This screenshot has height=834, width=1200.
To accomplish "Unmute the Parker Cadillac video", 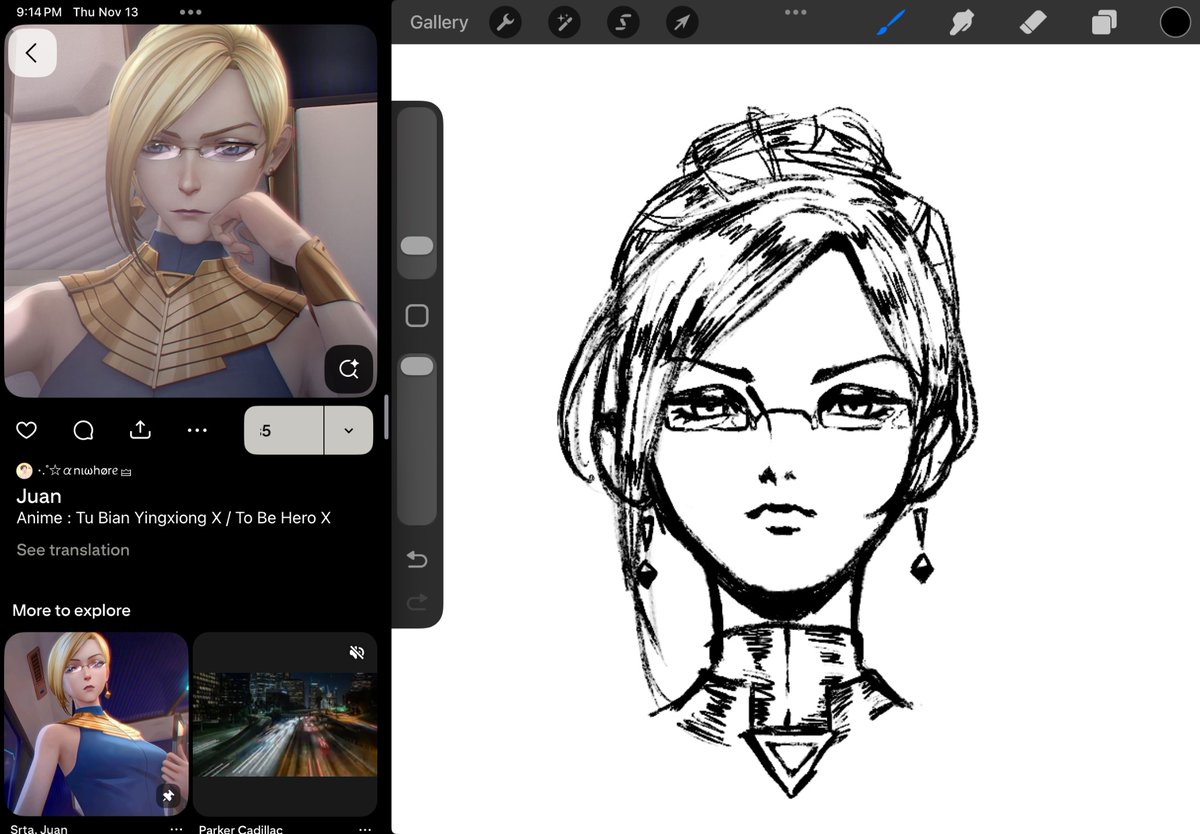I will 357,652.
